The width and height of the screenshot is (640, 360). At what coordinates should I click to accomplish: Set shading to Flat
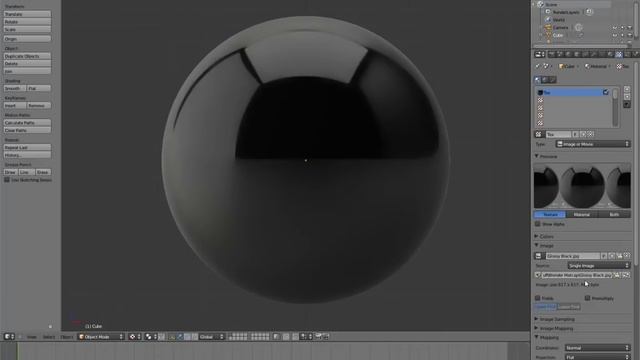click(x=39, y=88)
